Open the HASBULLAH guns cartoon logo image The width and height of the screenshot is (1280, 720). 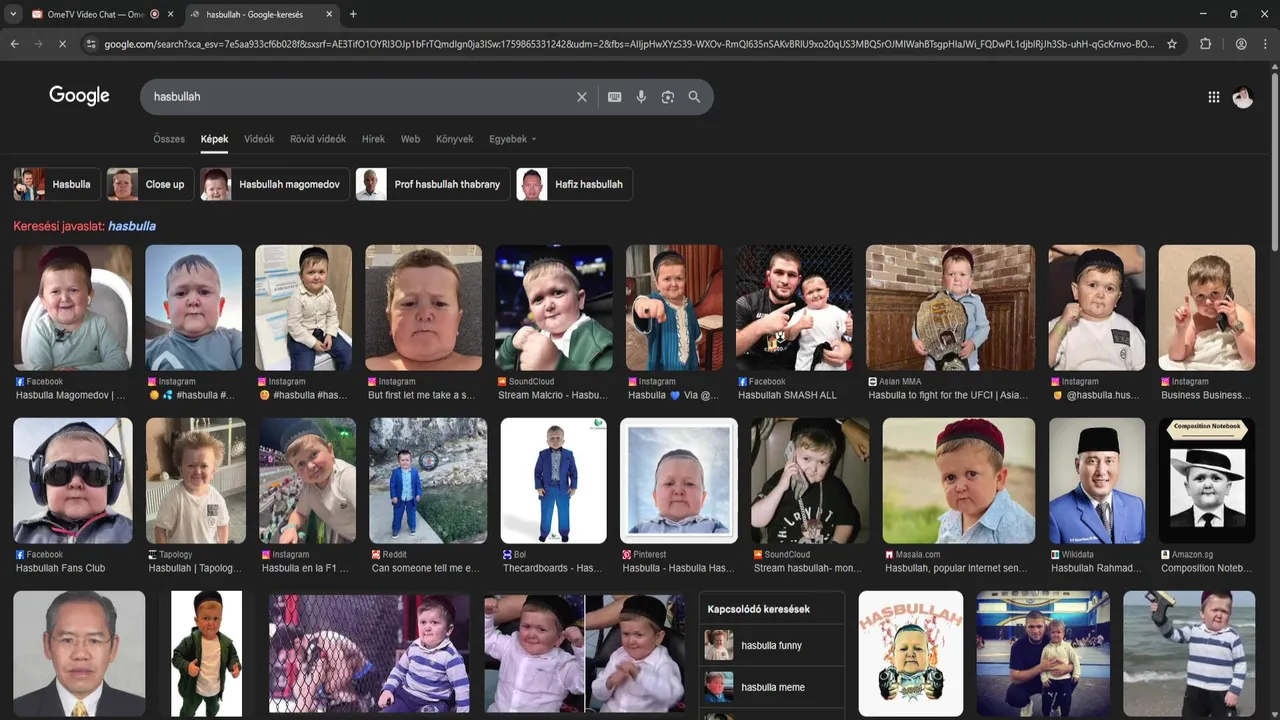[911, 653]
